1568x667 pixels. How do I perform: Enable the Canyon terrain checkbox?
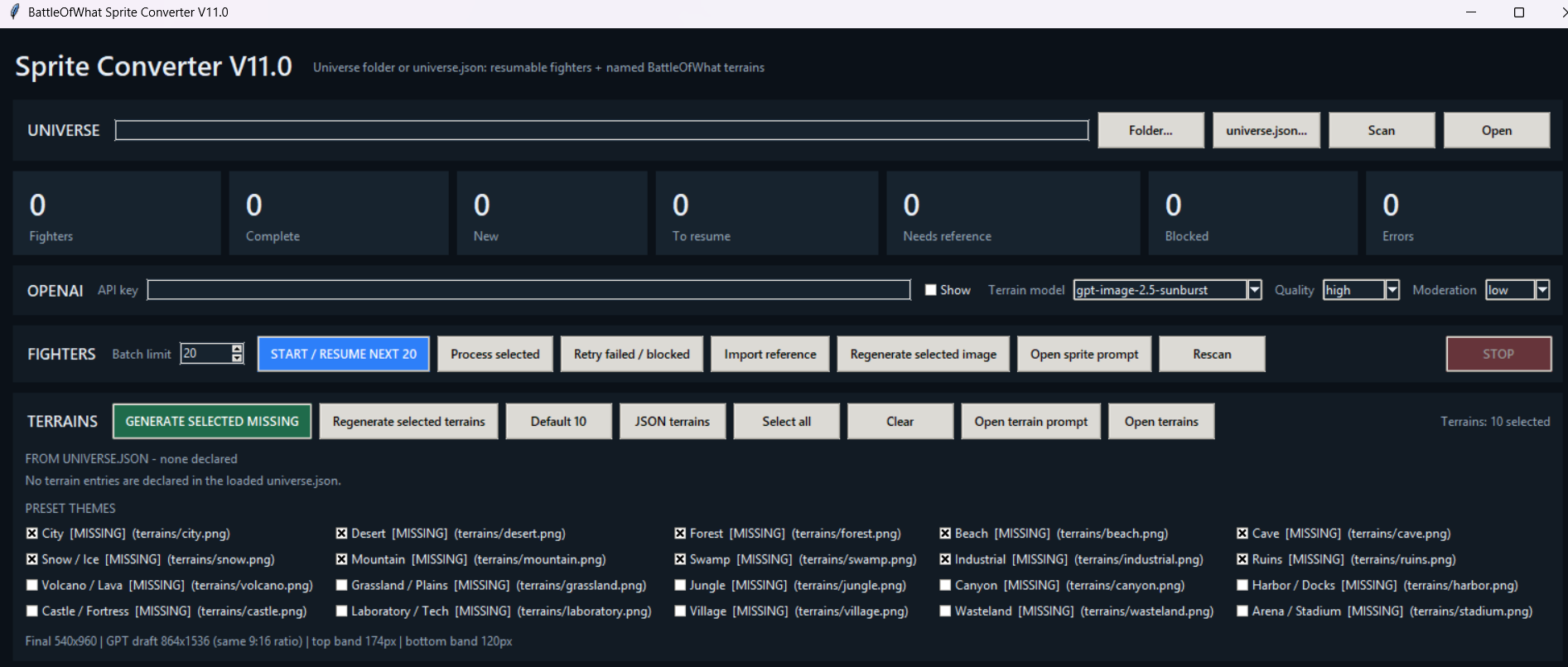[945, 585]
